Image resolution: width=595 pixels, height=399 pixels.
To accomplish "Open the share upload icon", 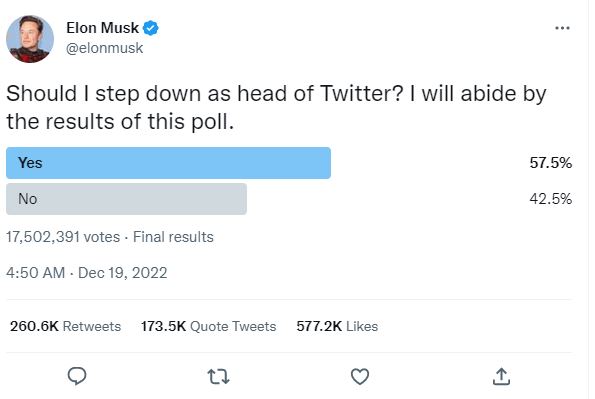I will tap(501, 377).
